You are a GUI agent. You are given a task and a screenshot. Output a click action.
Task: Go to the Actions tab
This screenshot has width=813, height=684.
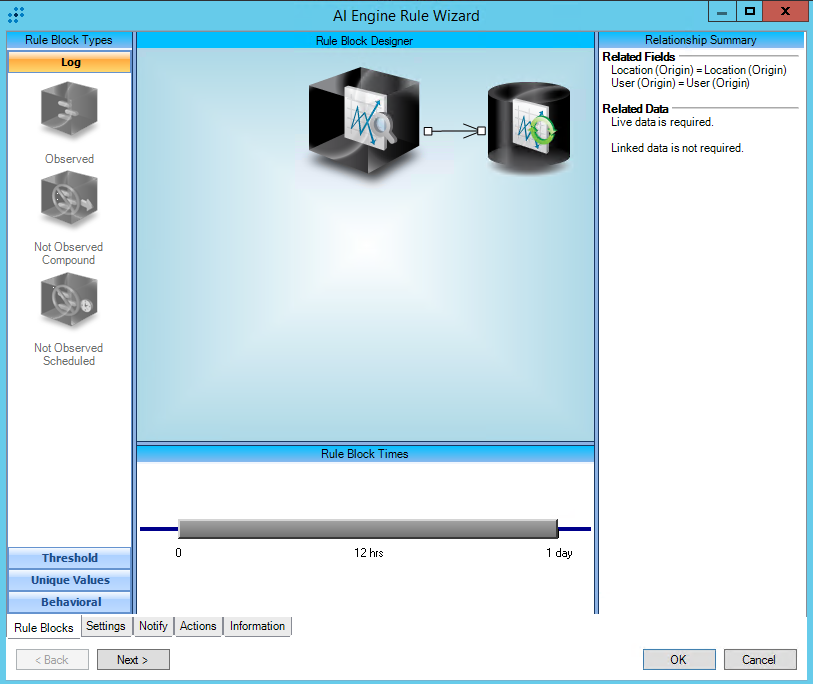[198, 626]
